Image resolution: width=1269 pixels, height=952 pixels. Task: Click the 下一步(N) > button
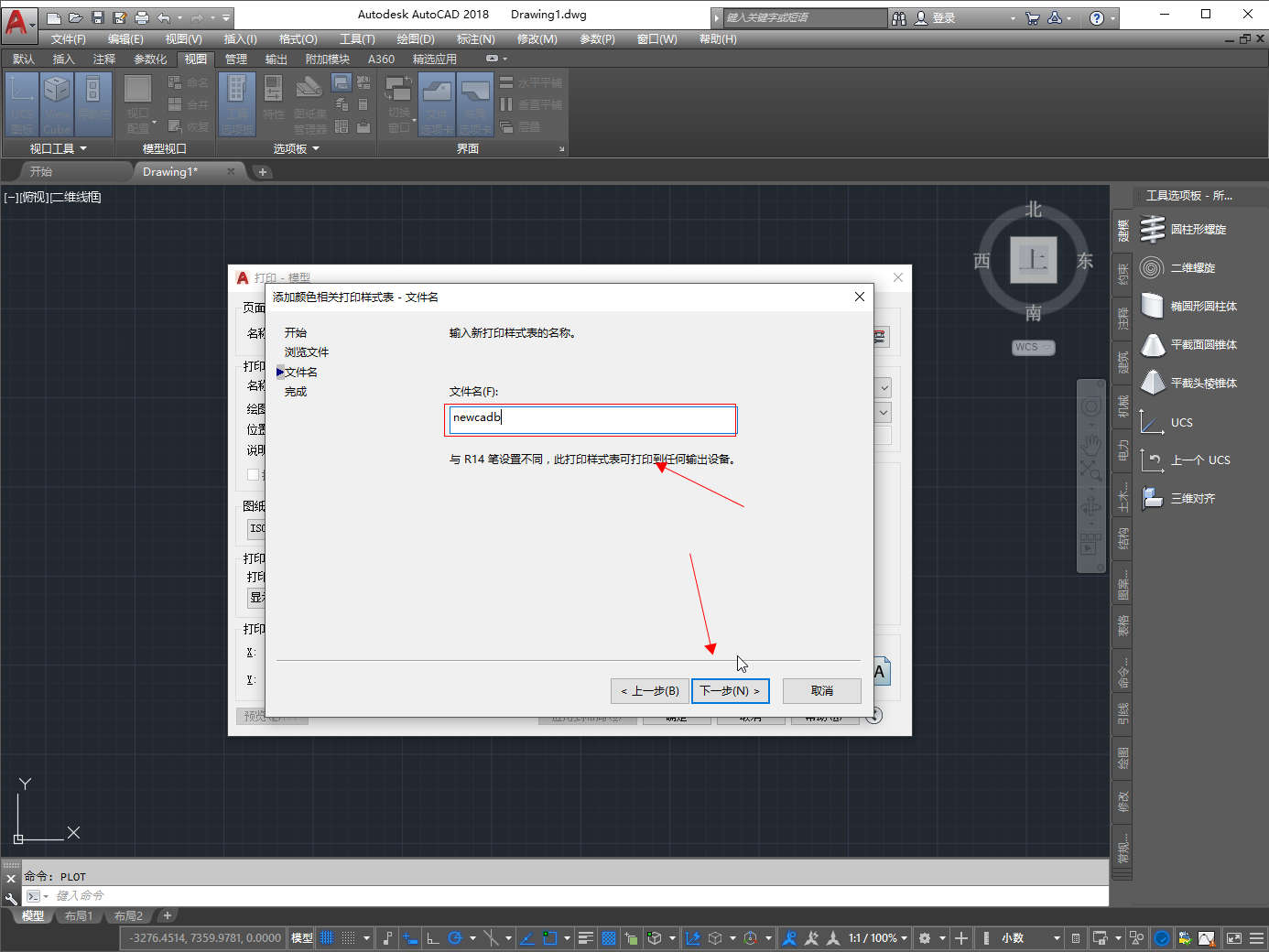(x=730, y=691)
